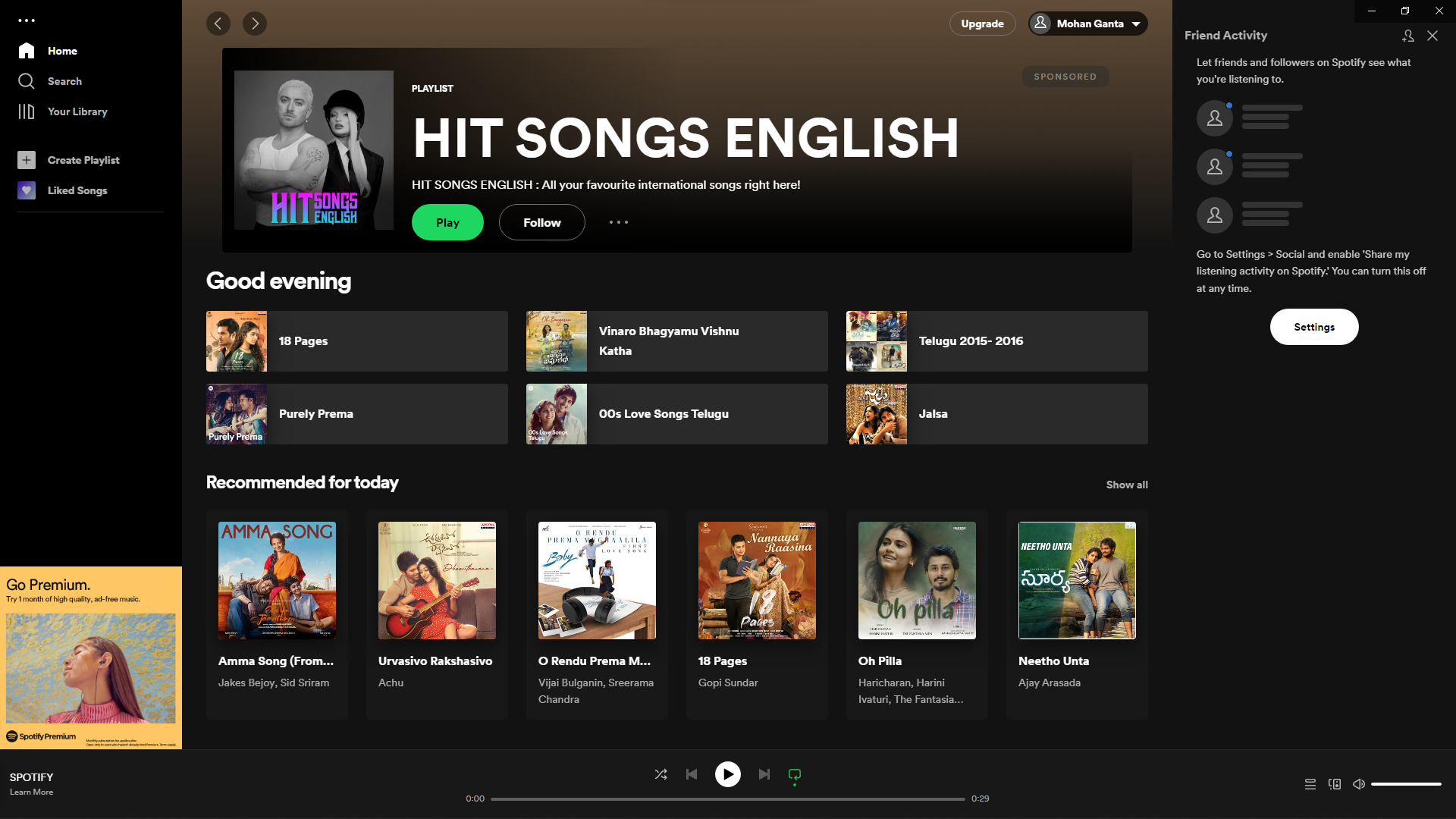The width and height of the screenshot is (1456, 819).
Task: Adjust the volume slider
Action: (x=1406, y=784)
